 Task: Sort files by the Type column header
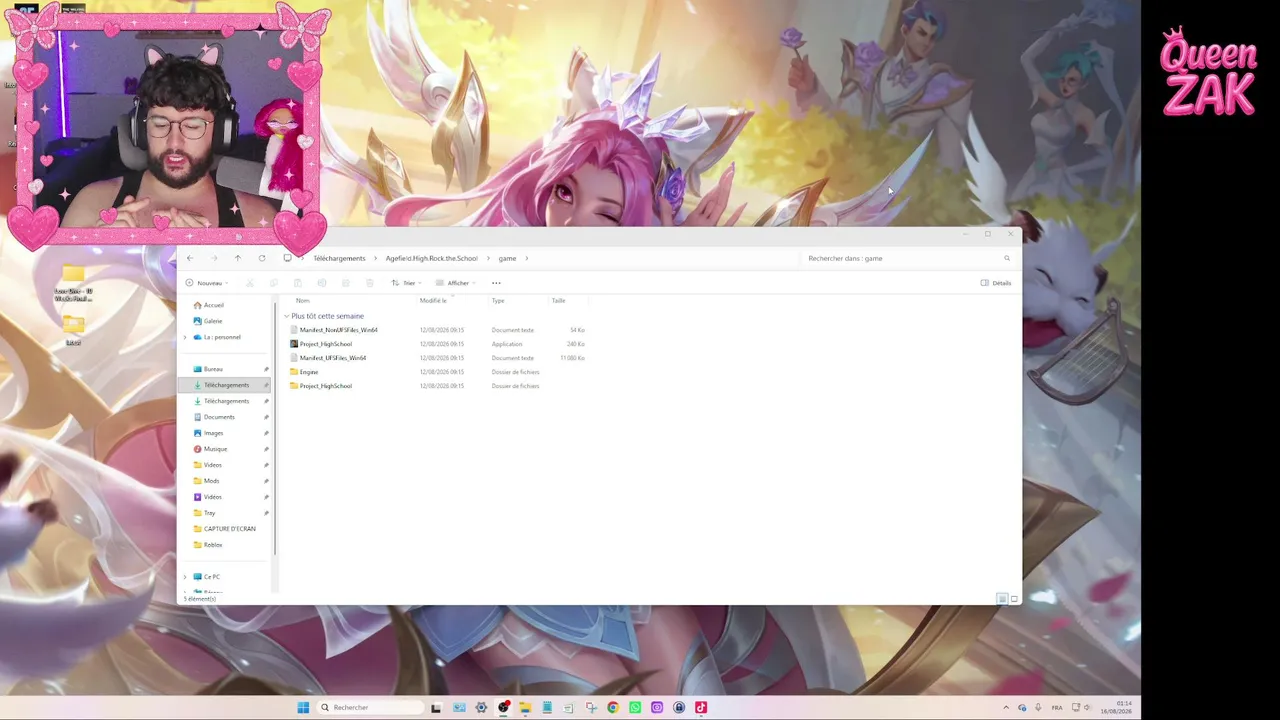(498, 300)
